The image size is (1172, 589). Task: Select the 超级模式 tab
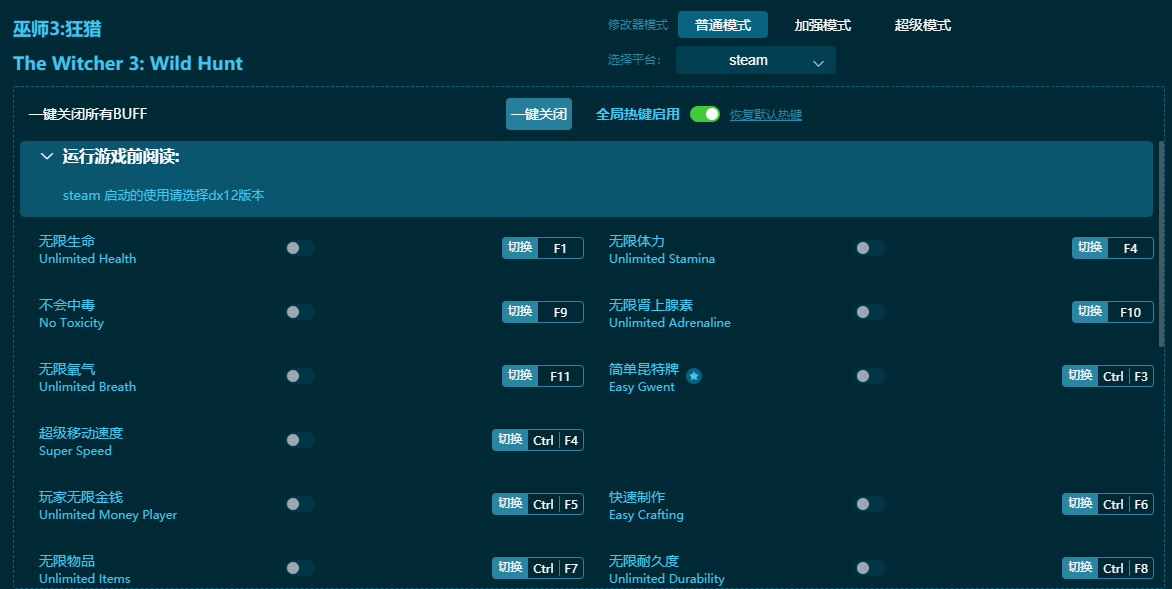coord(922,25)
